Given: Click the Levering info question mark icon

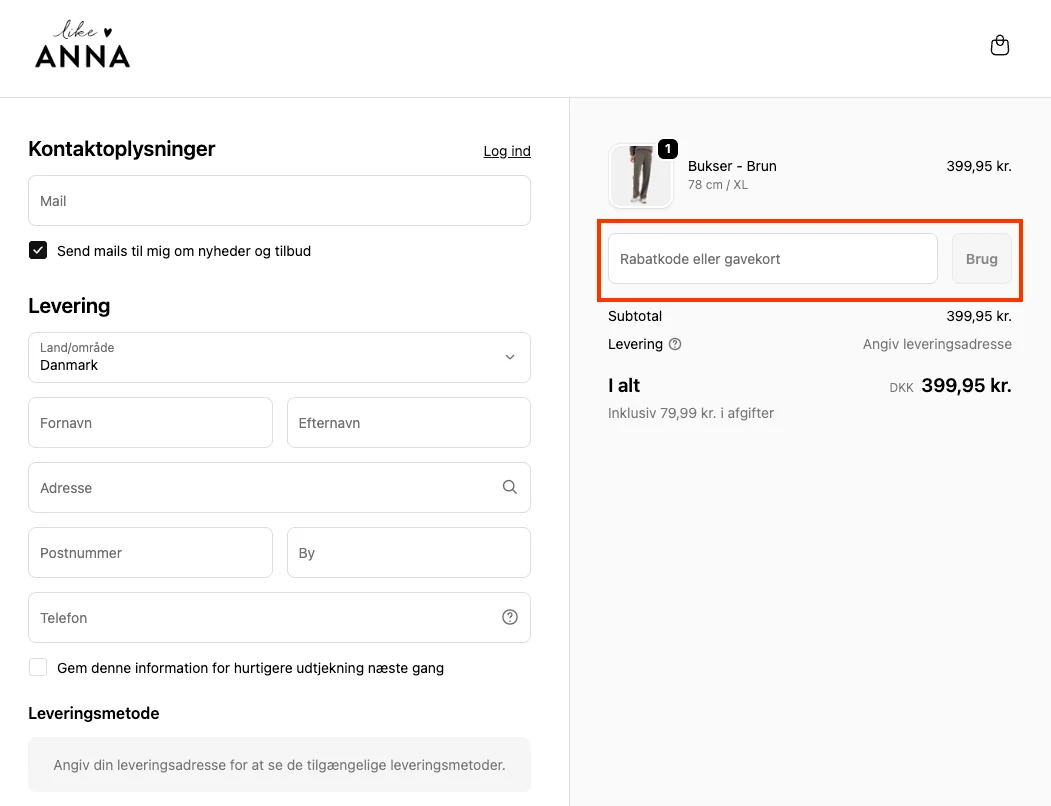Looking at the screenshot, I should point(675,344).
